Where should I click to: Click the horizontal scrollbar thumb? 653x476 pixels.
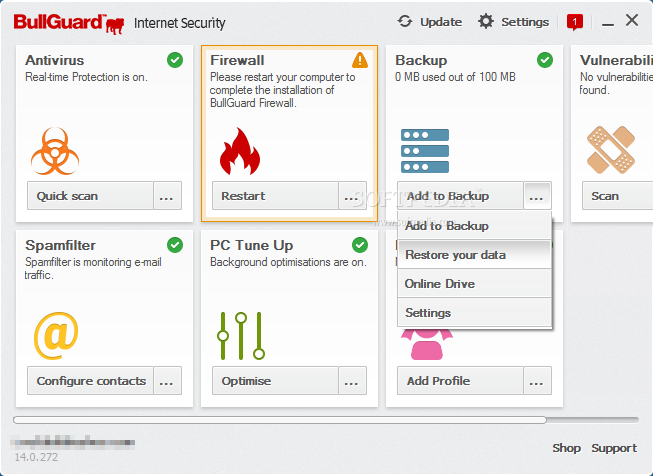pos(280,420)
